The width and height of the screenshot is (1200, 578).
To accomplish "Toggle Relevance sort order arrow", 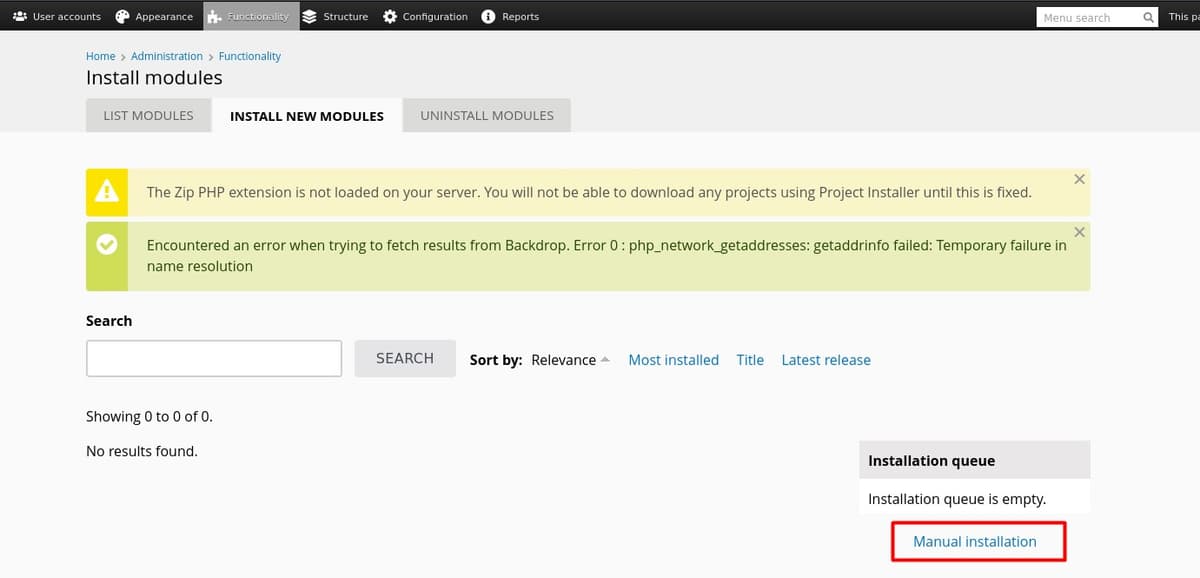I will 605,360.
